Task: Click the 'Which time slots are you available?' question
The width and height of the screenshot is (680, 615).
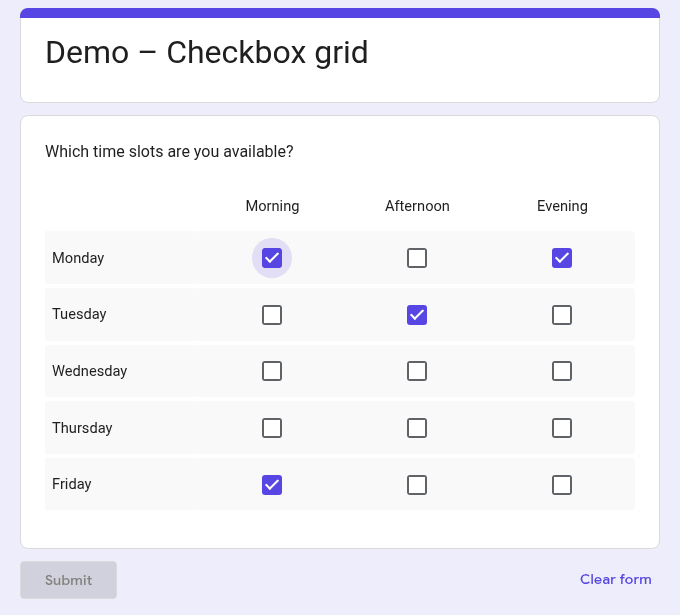Action: pyautogui.click(x=169, y=152)
